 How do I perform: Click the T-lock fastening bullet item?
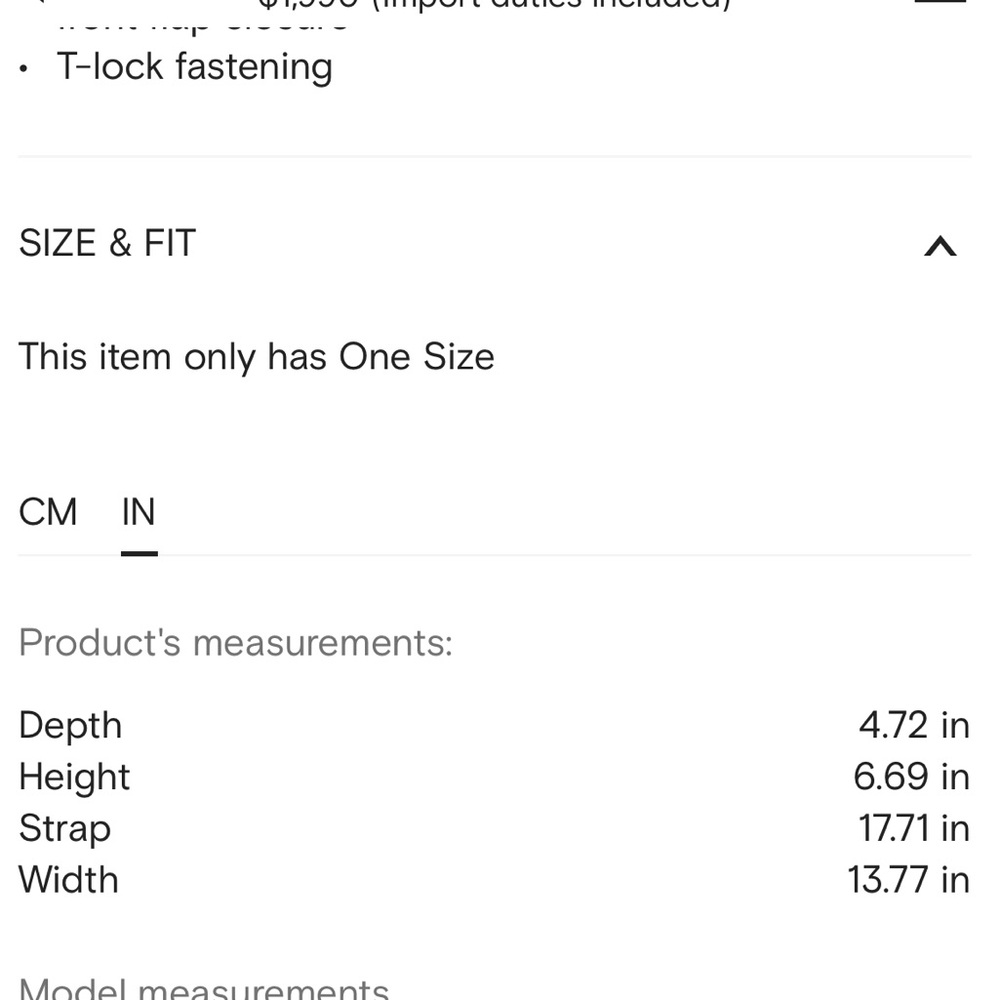[x=195, y=66]
